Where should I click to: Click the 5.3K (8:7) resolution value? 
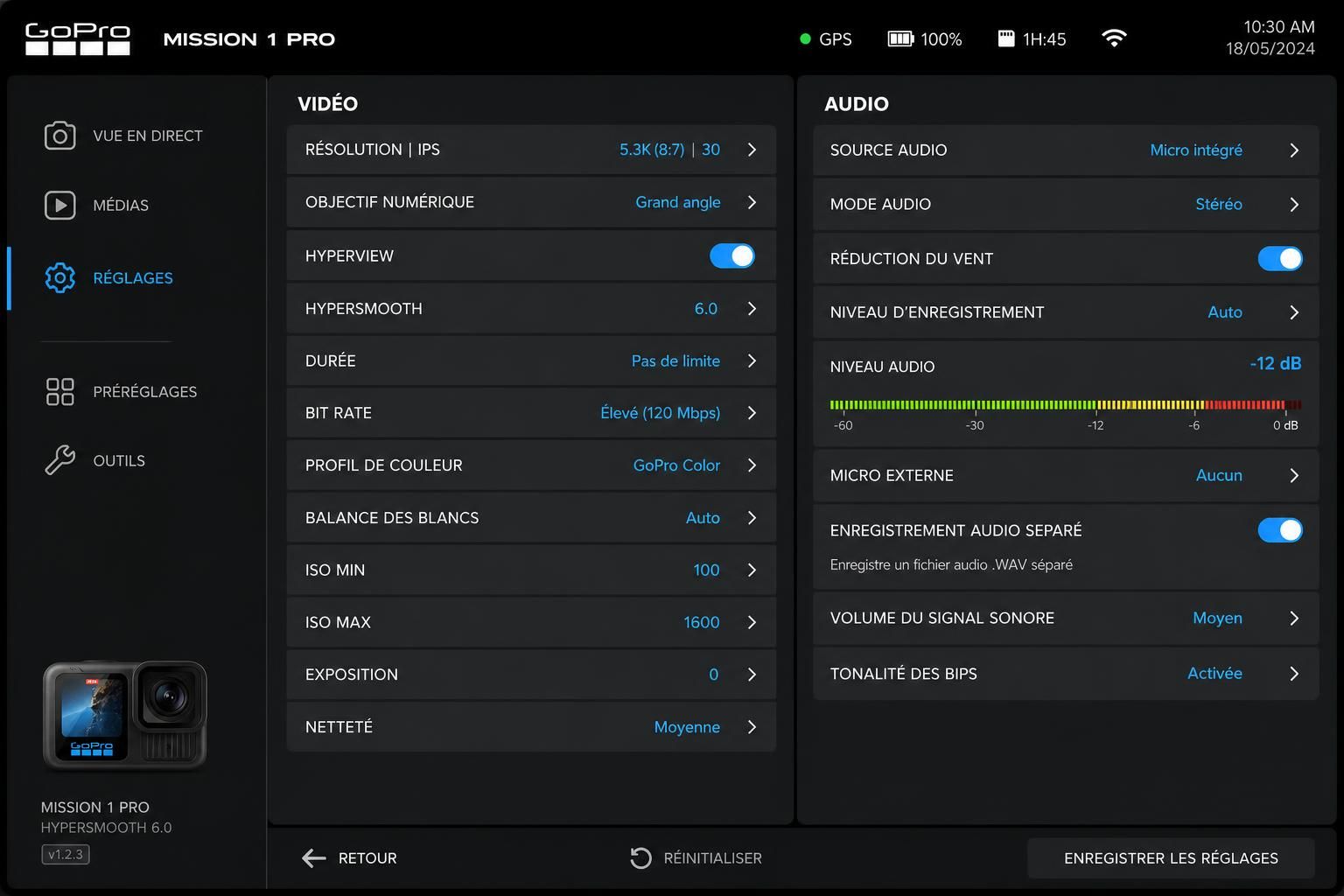tap(652, 150)
